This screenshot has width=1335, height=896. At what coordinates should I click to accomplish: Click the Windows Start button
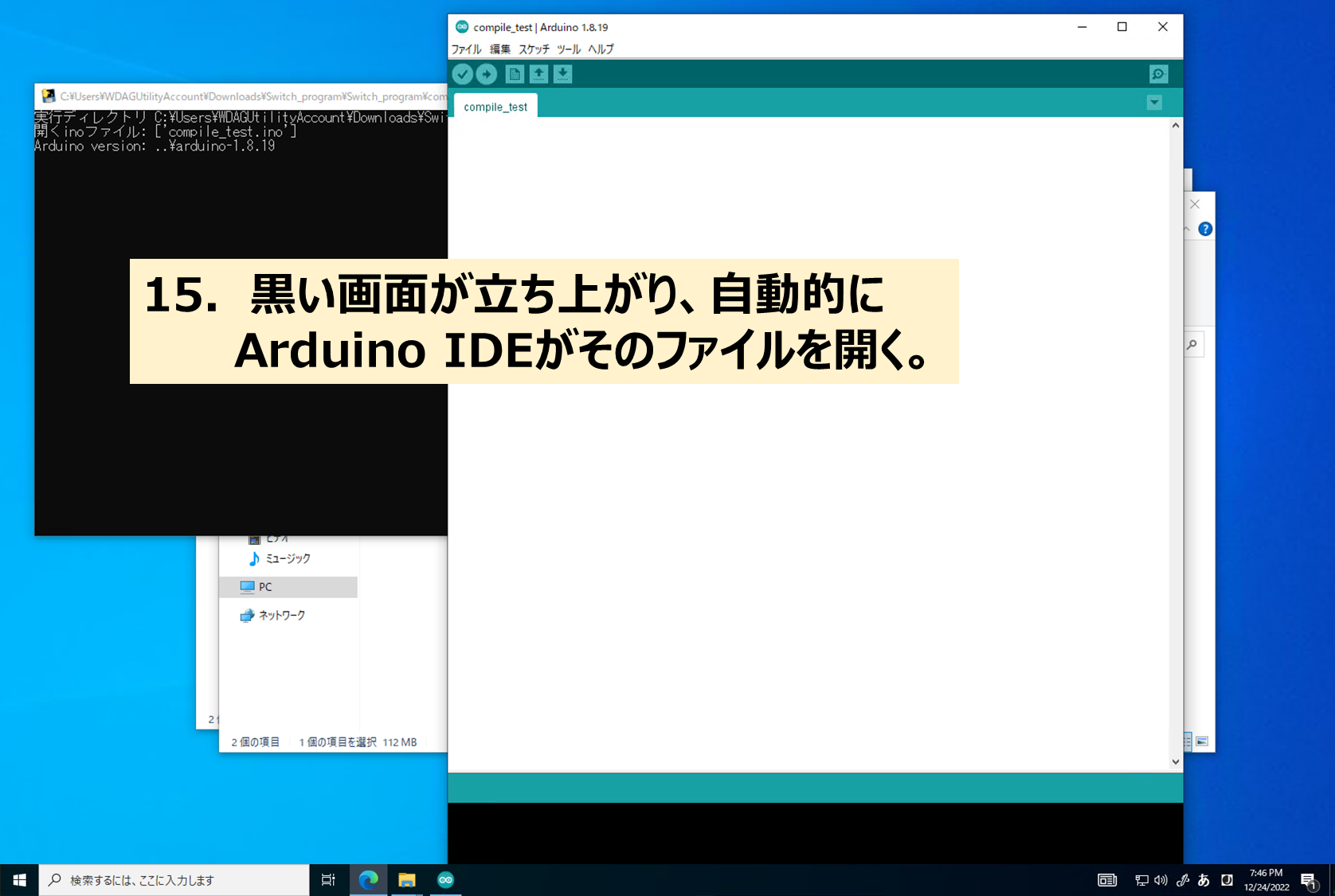(x=19, y=880)
